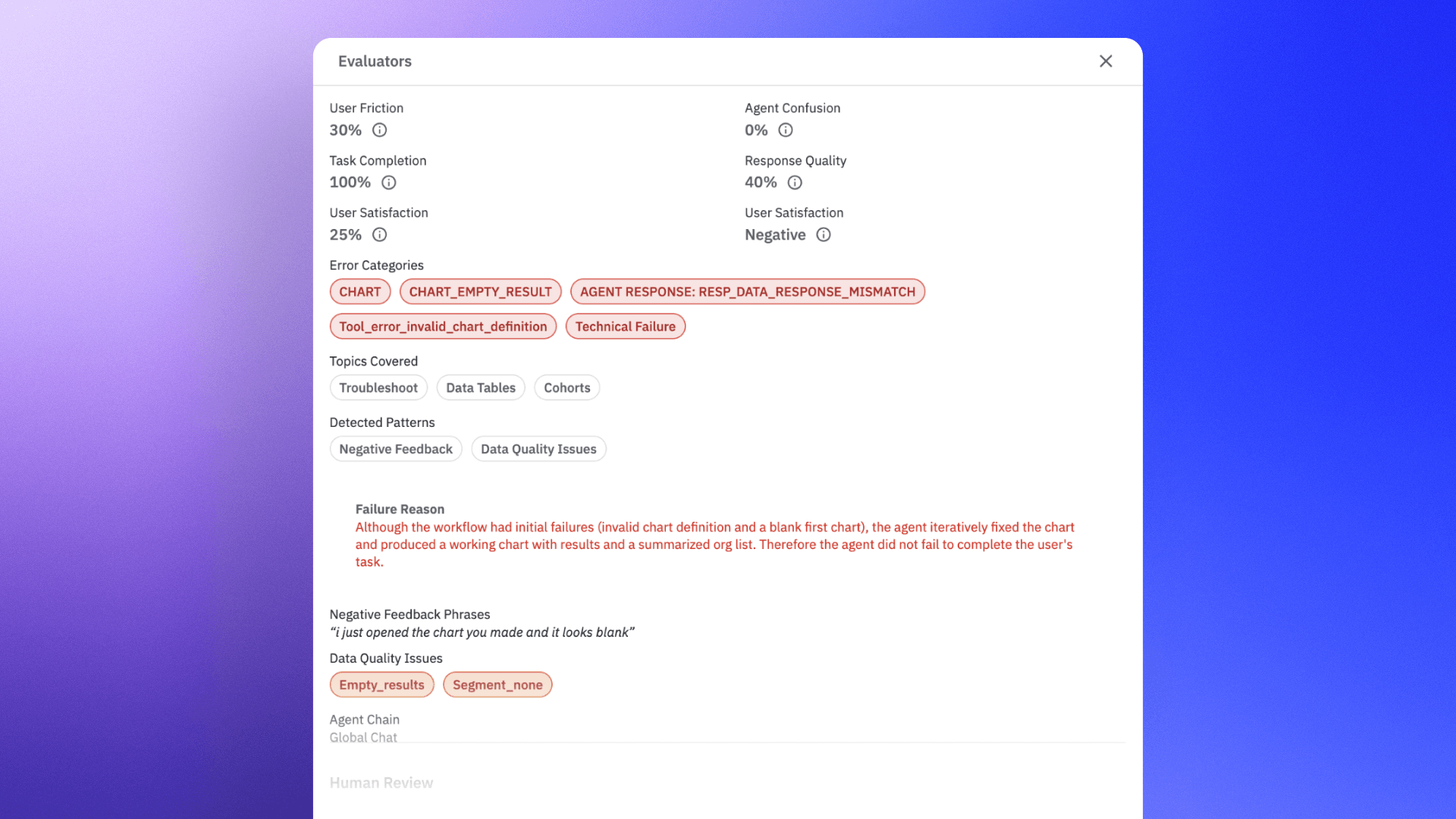
Task: Open info tooltip for Negative User Satisfaction
Action: (824, 234)
